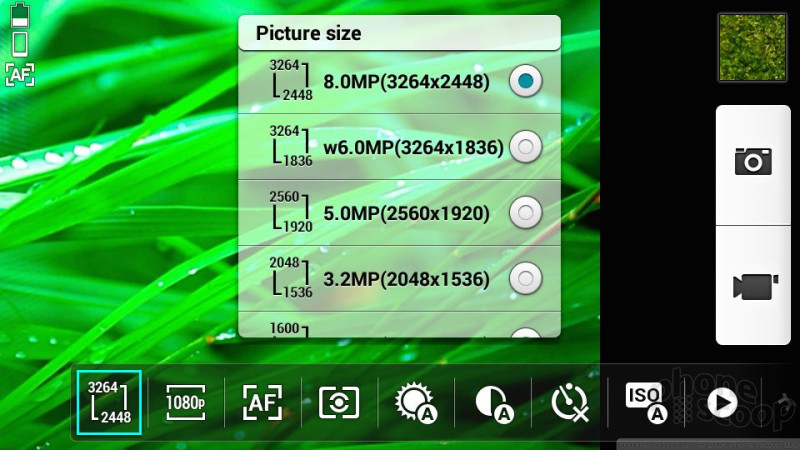Viewport: 800px width, 450px height.
Task: Tap the AF indicator in status area
Action: (20, 75)
